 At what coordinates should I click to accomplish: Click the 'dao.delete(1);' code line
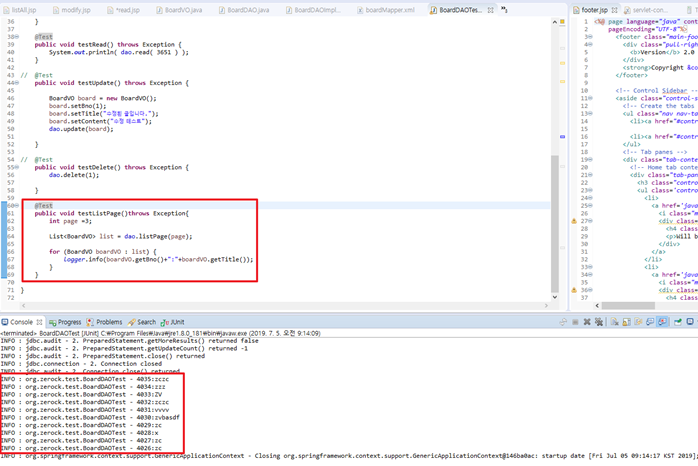74,175
